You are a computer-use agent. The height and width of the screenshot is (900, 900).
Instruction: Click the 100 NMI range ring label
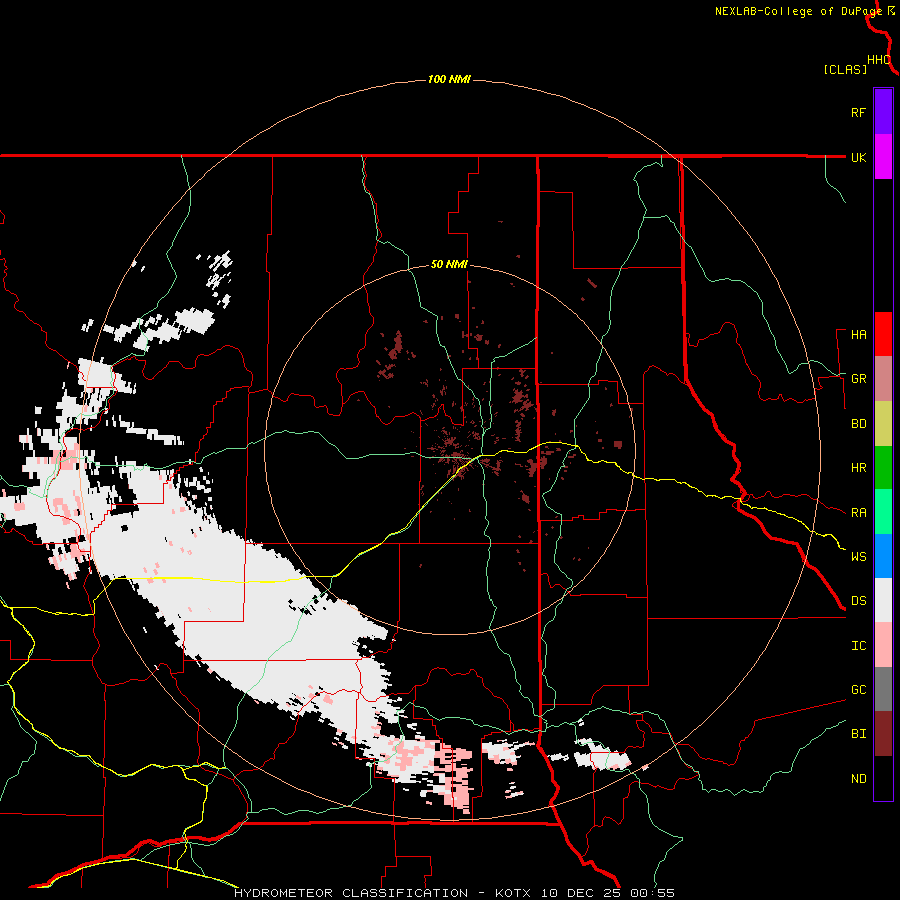click(449, 79)
